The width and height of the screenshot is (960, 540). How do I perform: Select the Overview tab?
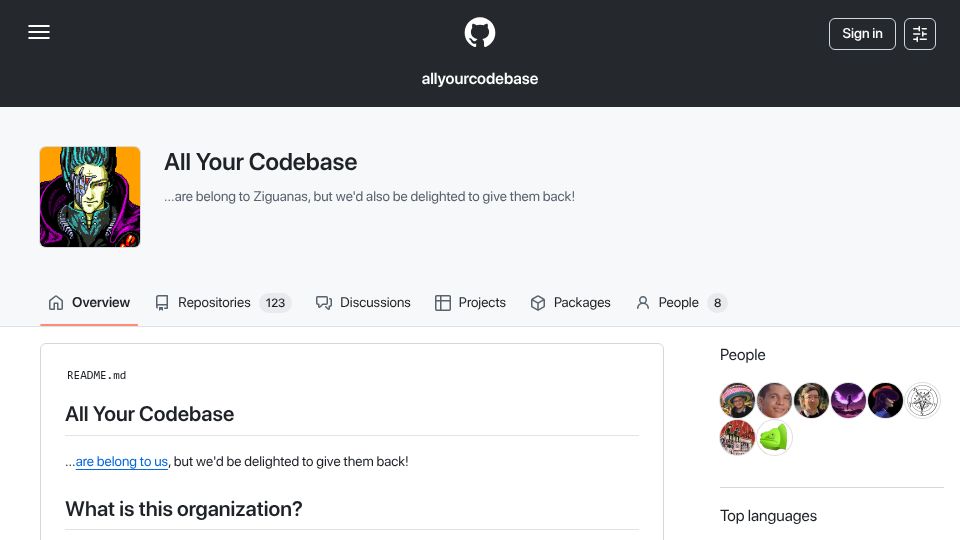(x=89, y=302)
